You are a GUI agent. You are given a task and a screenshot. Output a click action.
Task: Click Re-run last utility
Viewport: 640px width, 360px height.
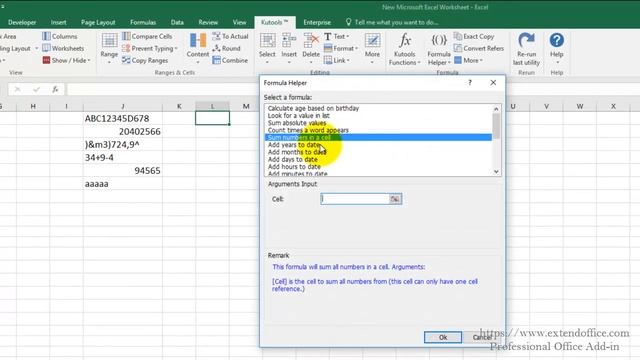point(526,50)
